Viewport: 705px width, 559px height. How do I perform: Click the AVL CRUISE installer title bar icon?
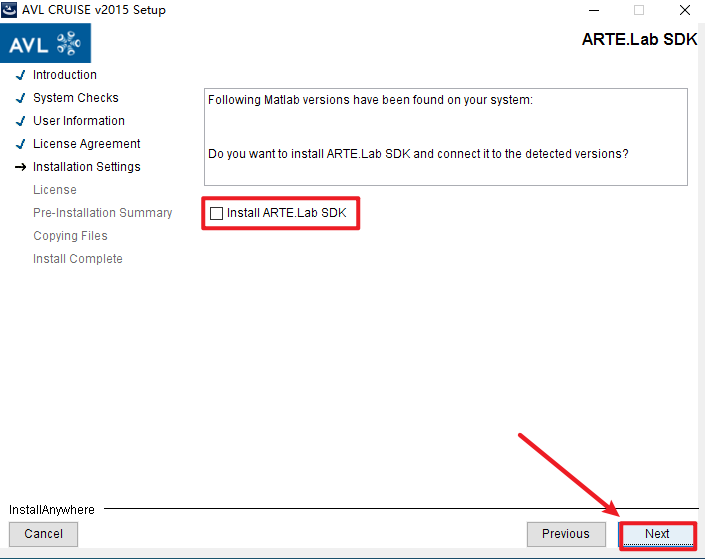point(9,10)
